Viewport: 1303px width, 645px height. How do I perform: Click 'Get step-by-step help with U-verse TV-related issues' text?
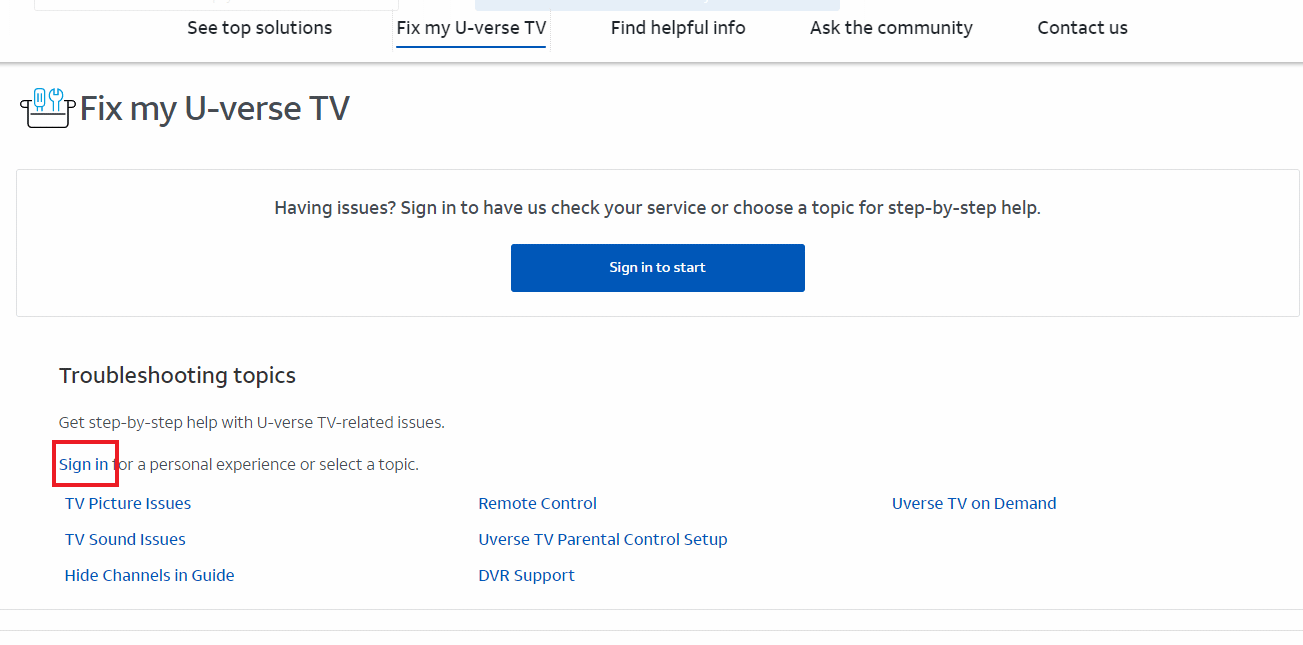[x=252, y=422]
